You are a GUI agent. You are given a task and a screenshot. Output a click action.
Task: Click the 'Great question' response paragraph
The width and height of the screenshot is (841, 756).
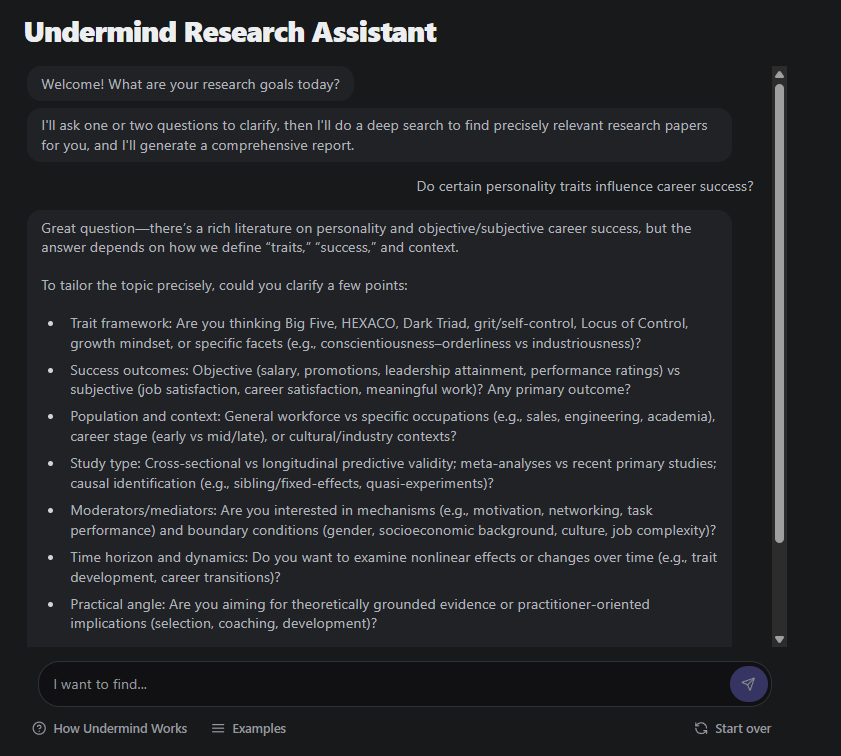pyautogui.click(x=366, y=238)
